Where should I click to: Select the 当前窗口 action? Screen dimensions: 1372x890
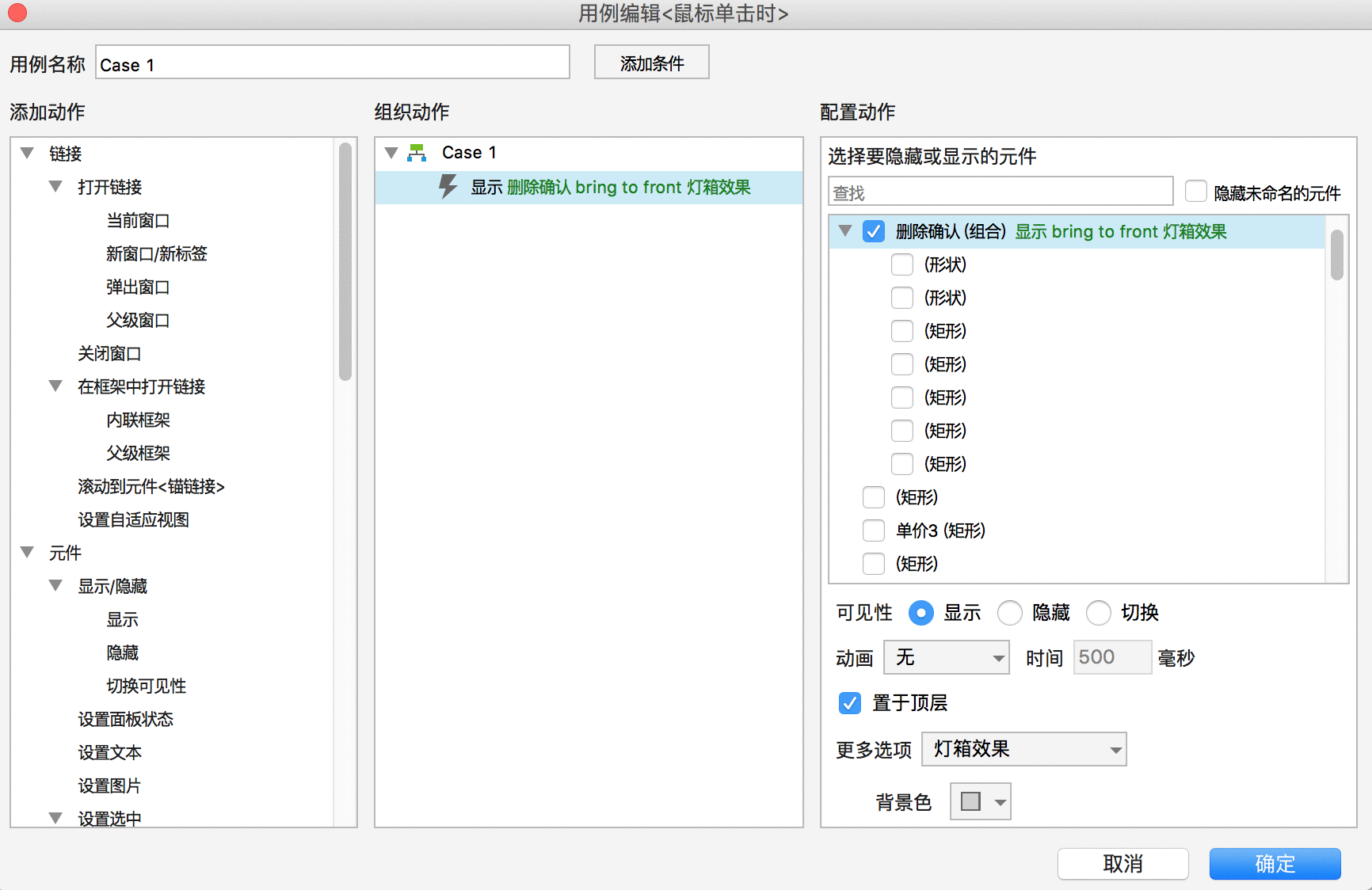138,220
